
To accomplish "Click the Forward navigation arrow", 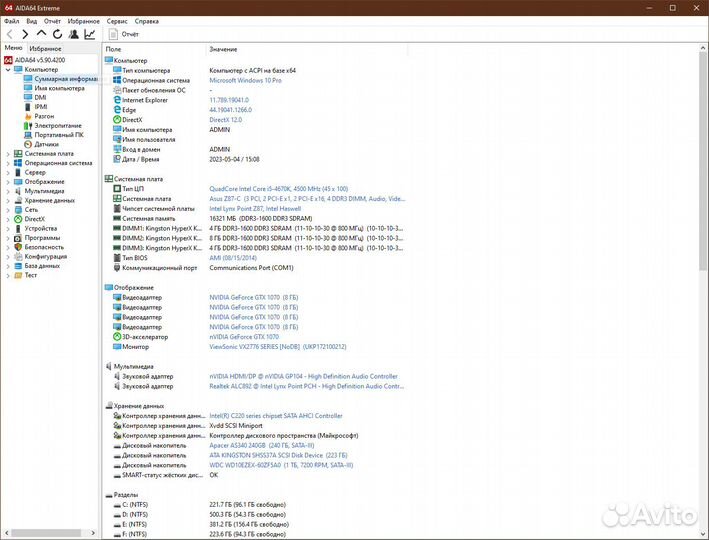I will (25, 34).
